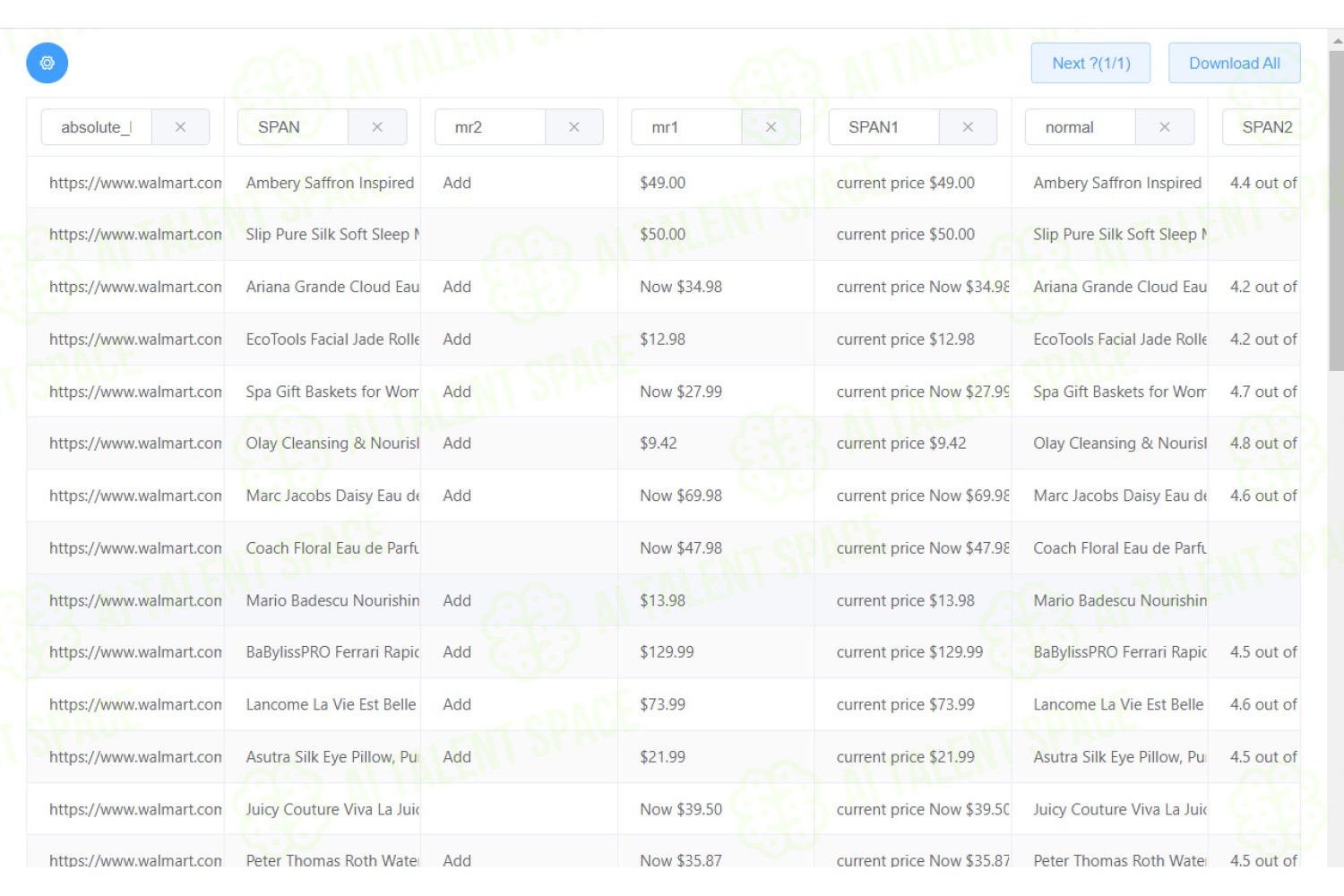Select the Ambery Saffron Inspired SPAN cell
Screen dimensions: 1344x896
[x=323, y=183]
